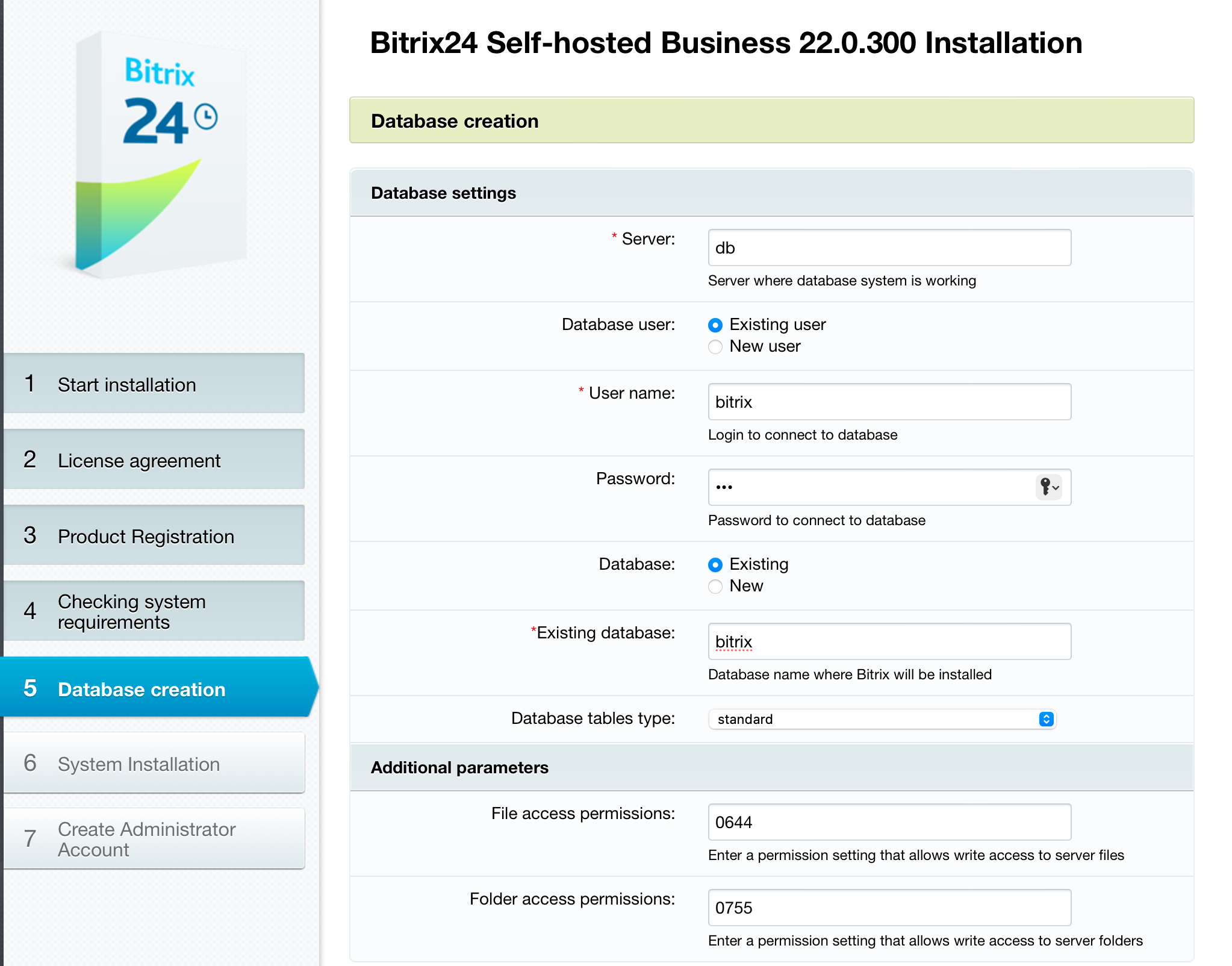Click the Bitrix24 product box logo
1232x966 pixels.
pyautogui.click(x=161, y=155)
